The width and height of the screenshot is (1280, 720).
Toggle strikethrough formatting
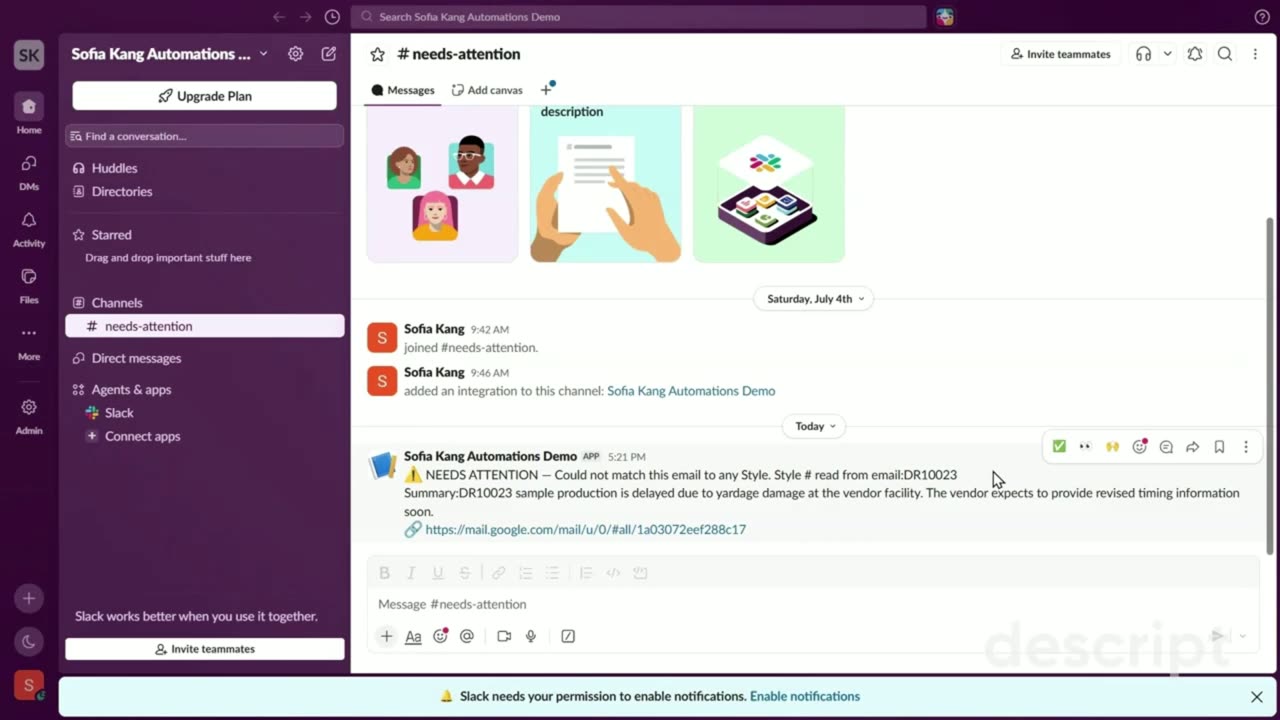coord(464,573)
